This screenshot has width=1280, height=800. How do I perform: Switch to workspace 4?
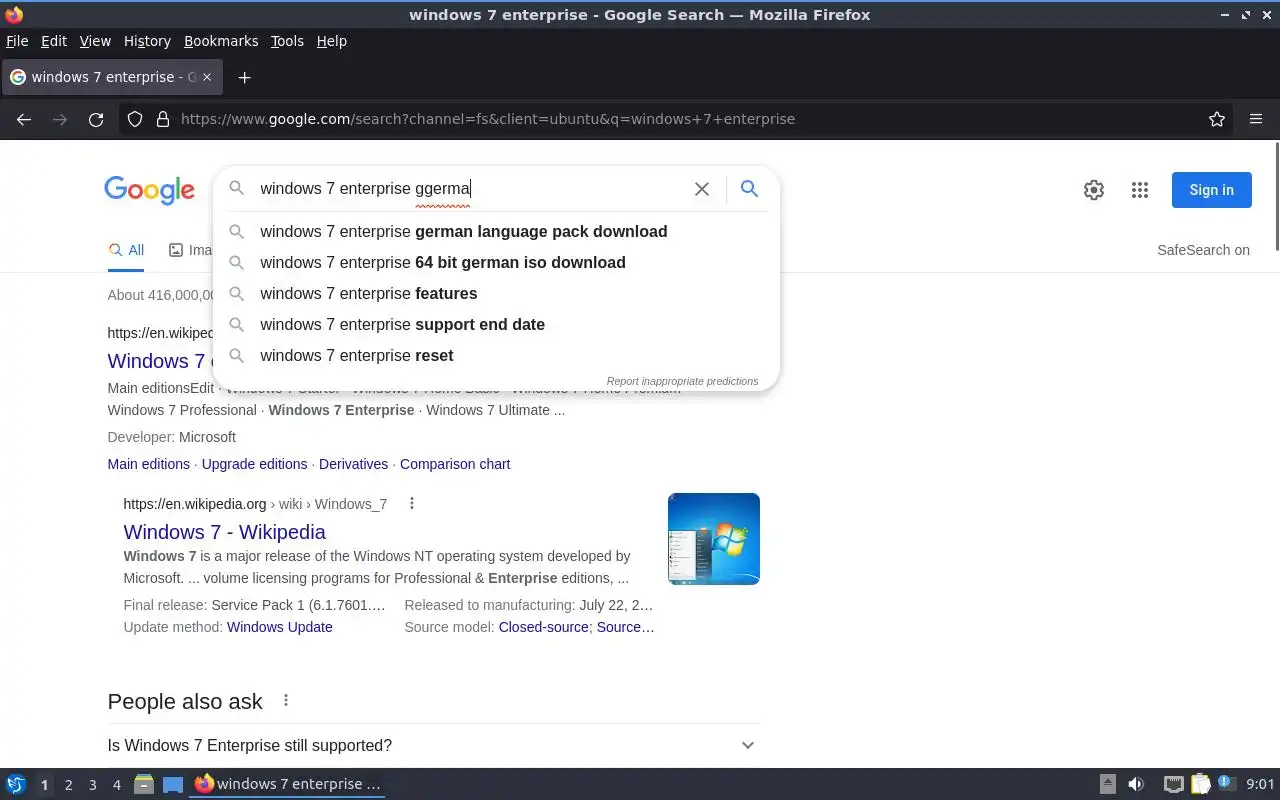point(116,785)
